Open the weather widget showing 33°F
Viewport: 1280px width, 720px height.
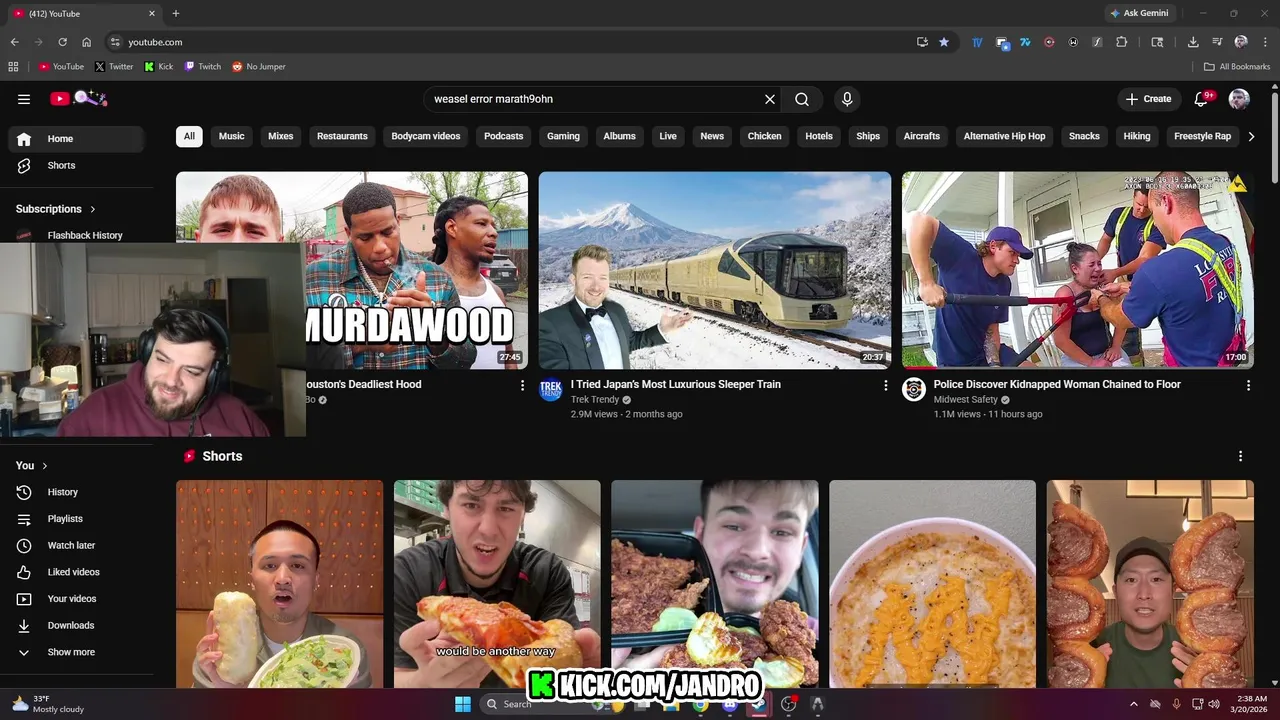pos(47,704)
